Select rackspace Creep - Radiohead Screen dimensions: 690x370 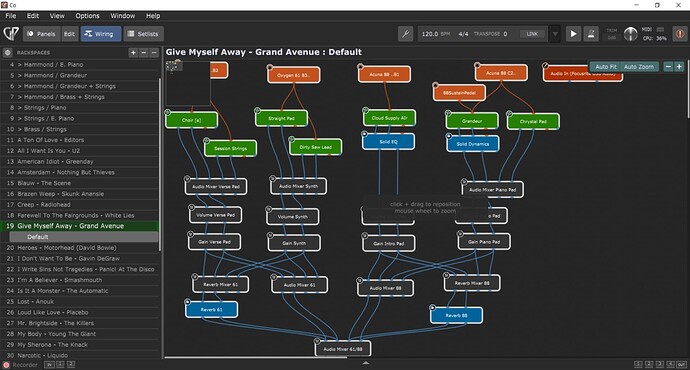(x=80, y=205)
